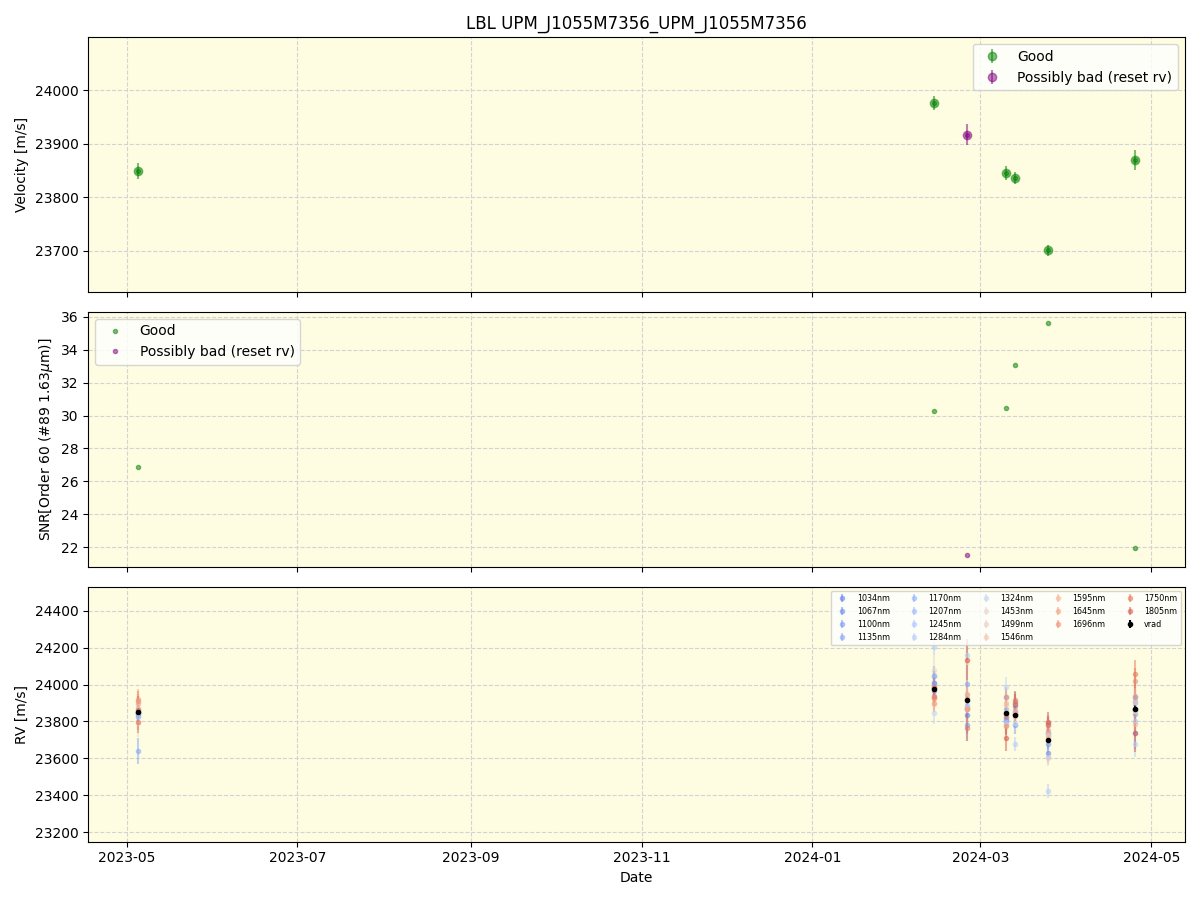Image resolution: width=1200 pixels, height=900 pixels.
Task: Select the May 2023 SNR point near 27
Action: pyautogui.click(x=138, y=467)
